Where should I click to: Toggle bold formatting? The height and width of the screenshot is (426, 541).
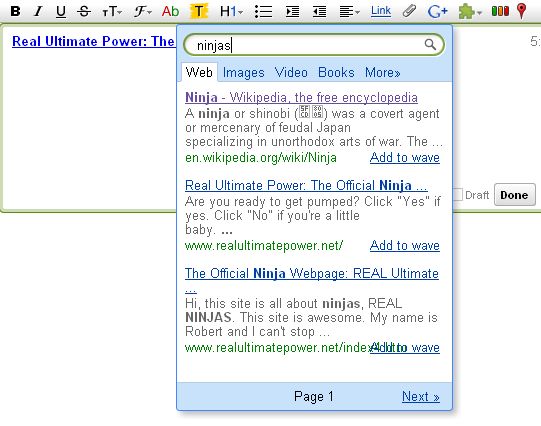coord(16,11)
